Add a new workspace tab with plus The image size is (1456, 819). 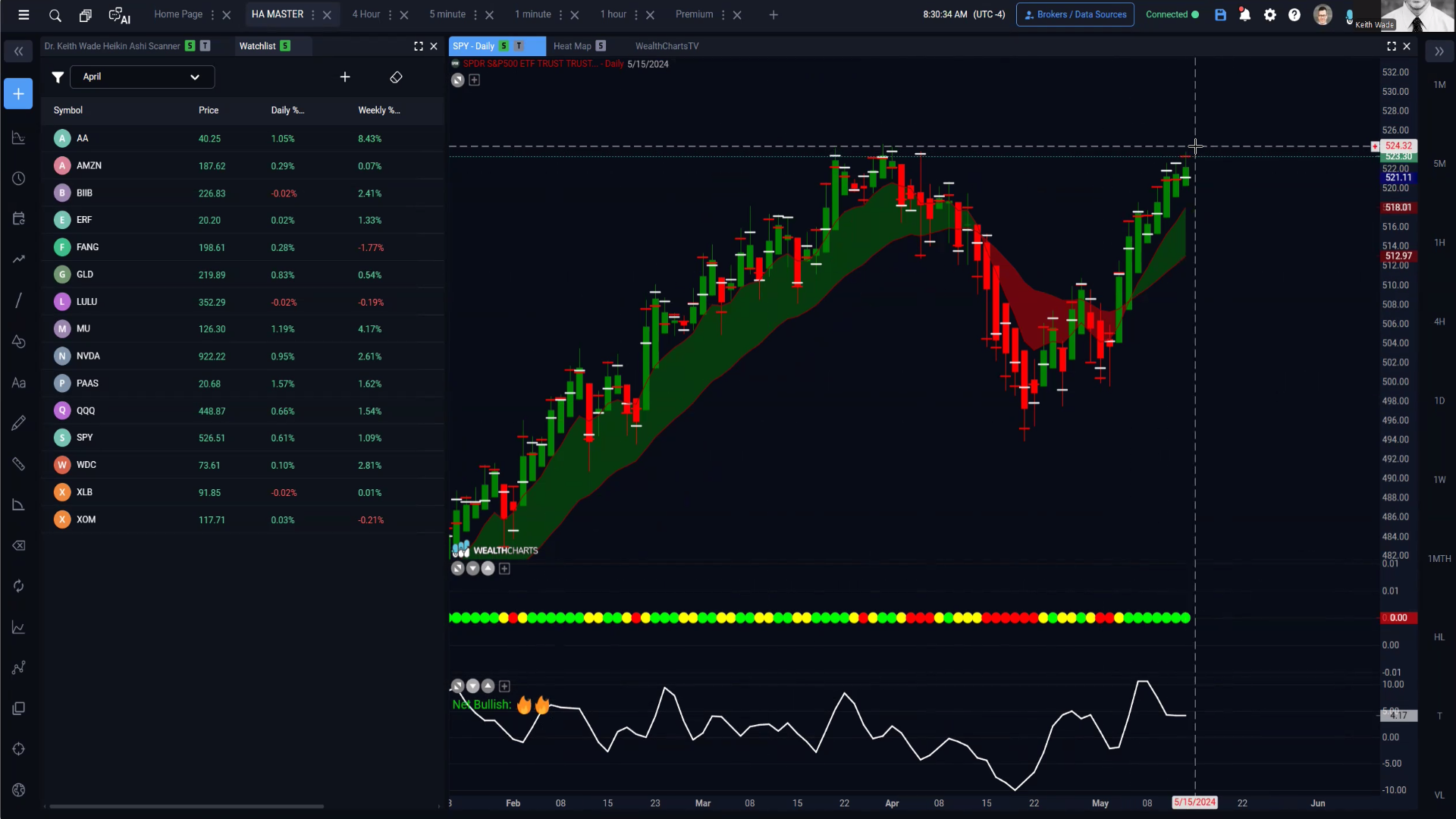(x=773, y=15)
